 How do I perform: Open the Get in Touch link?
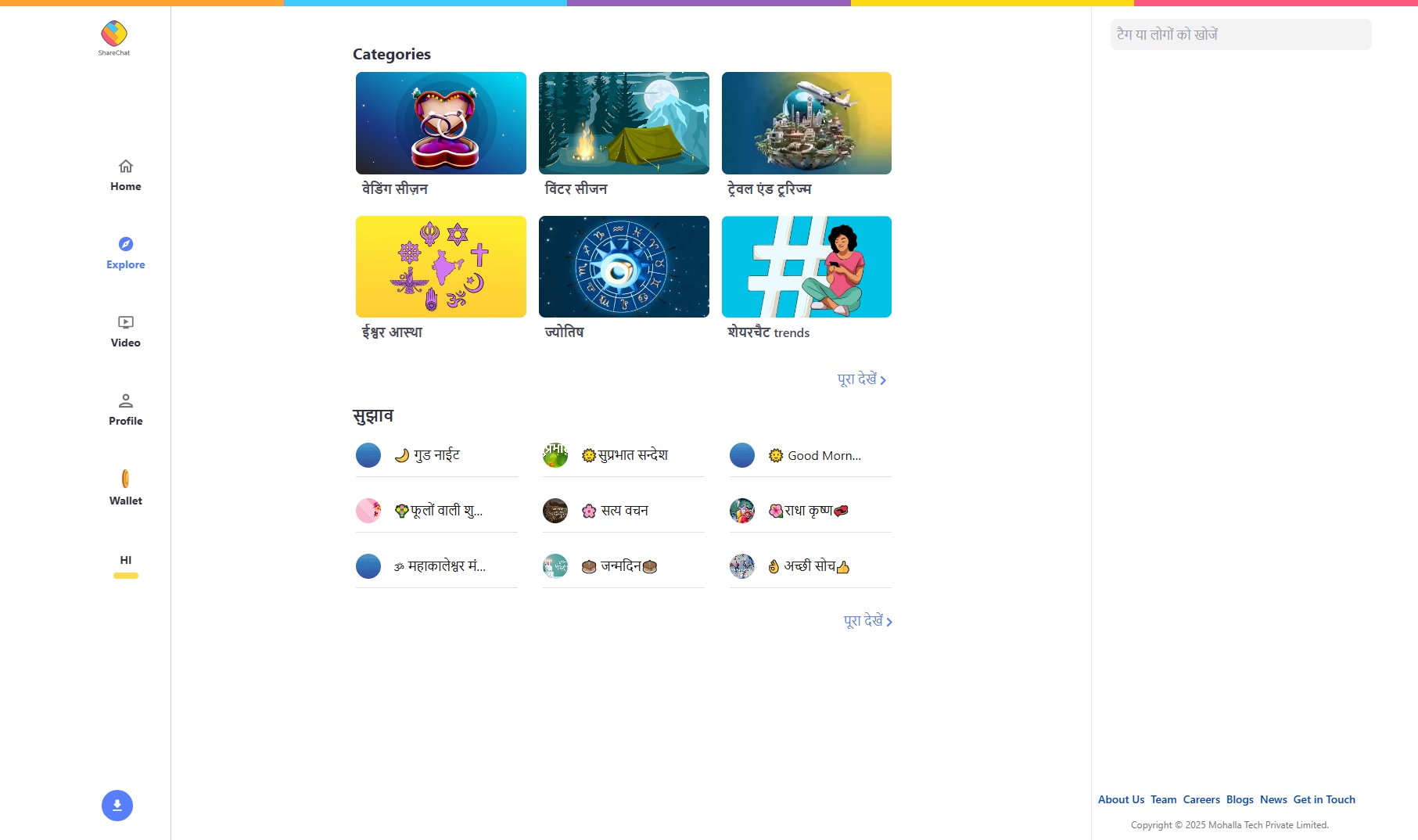point(1324,799)
